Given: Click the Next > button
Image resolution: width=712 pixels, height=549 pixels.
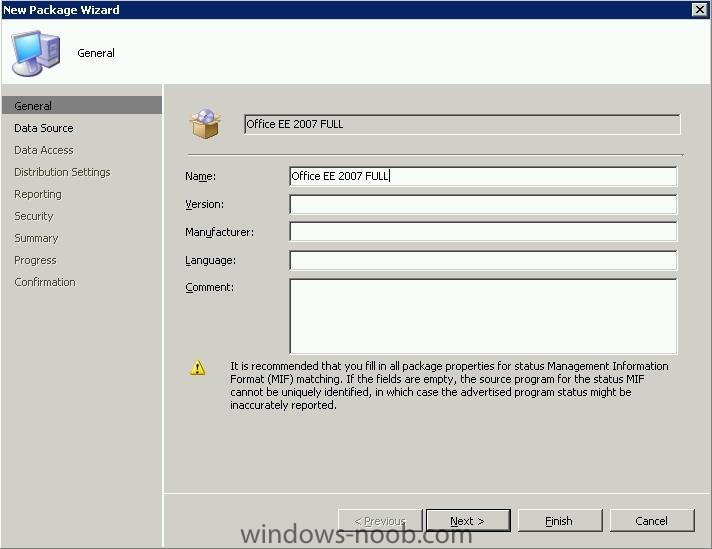Looking at the screenshot, I should [x=468, y=520].
